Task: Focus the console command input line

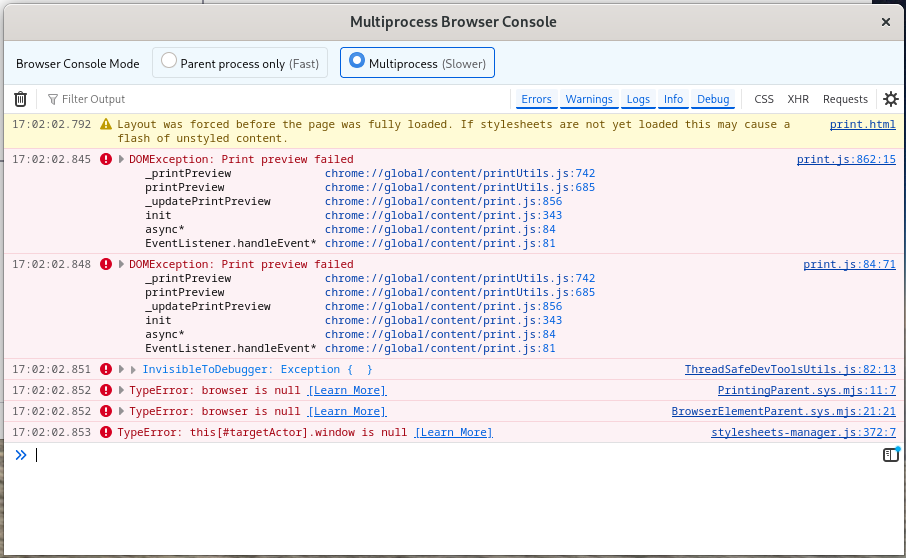Action: tap(456, 455)
